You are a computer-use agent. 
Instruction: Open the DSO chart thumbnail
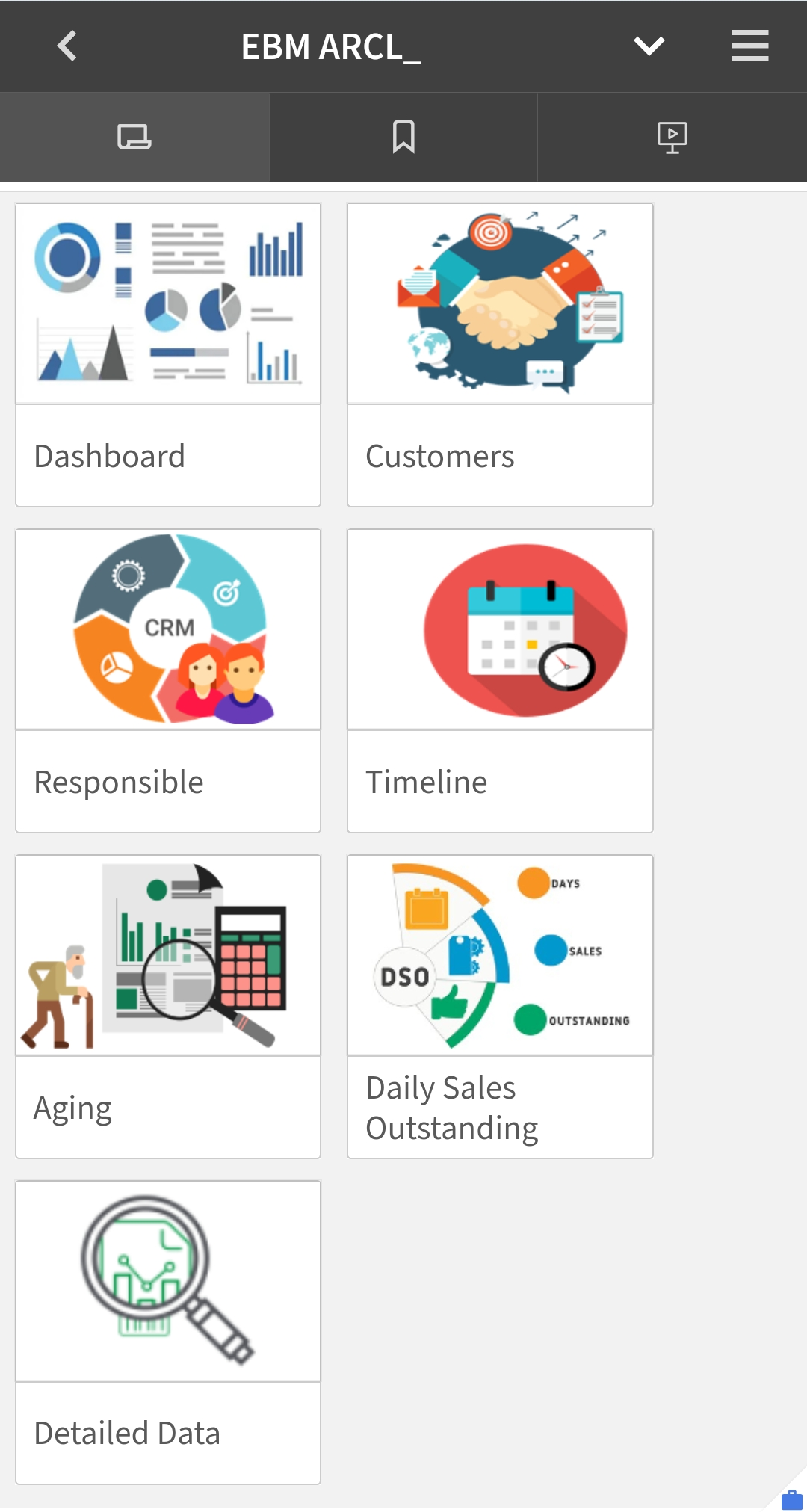click(500, 956)
